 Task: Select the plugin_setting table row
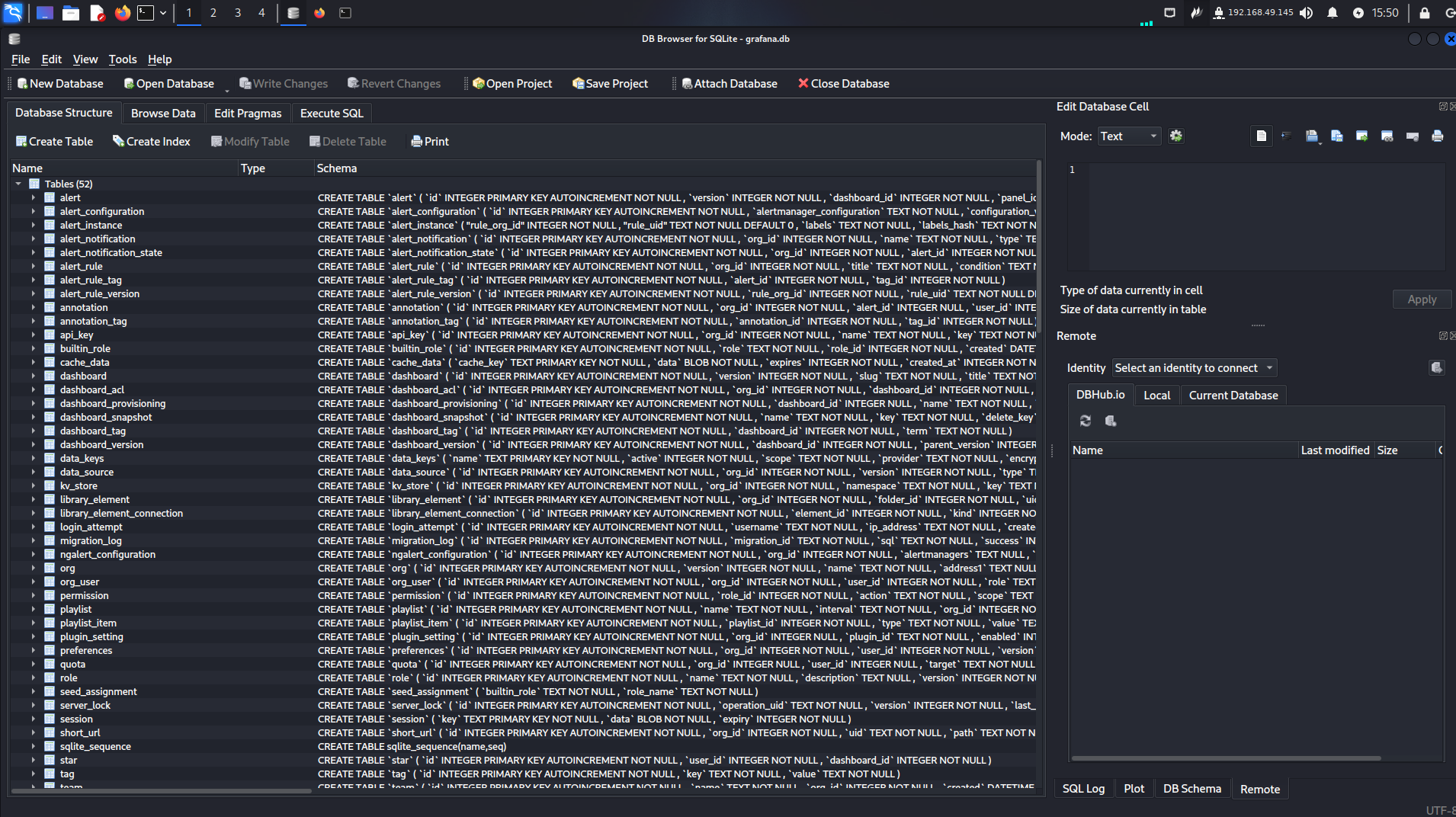(x=523, y=636)
